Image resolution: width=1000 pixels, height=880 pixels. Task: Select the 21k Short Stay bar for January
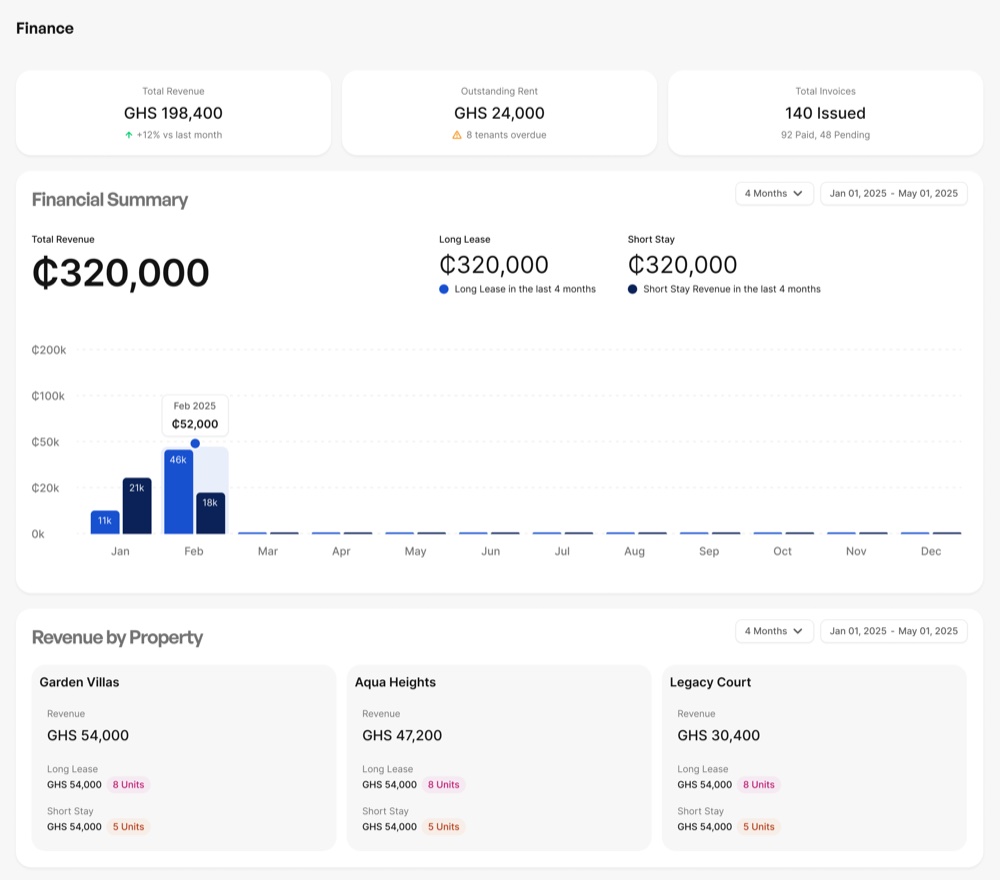click(x=137, y=506)
